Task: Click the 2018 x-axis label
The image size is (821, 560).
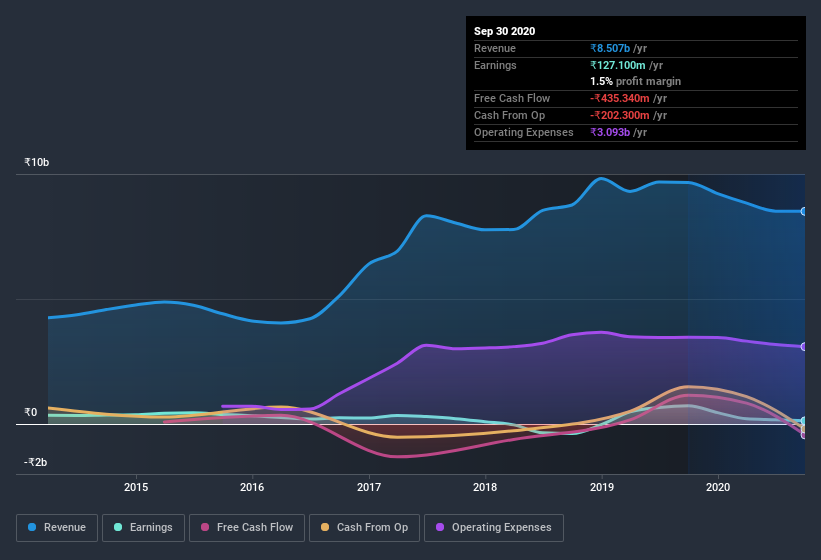Action: [x=485, y=487]
